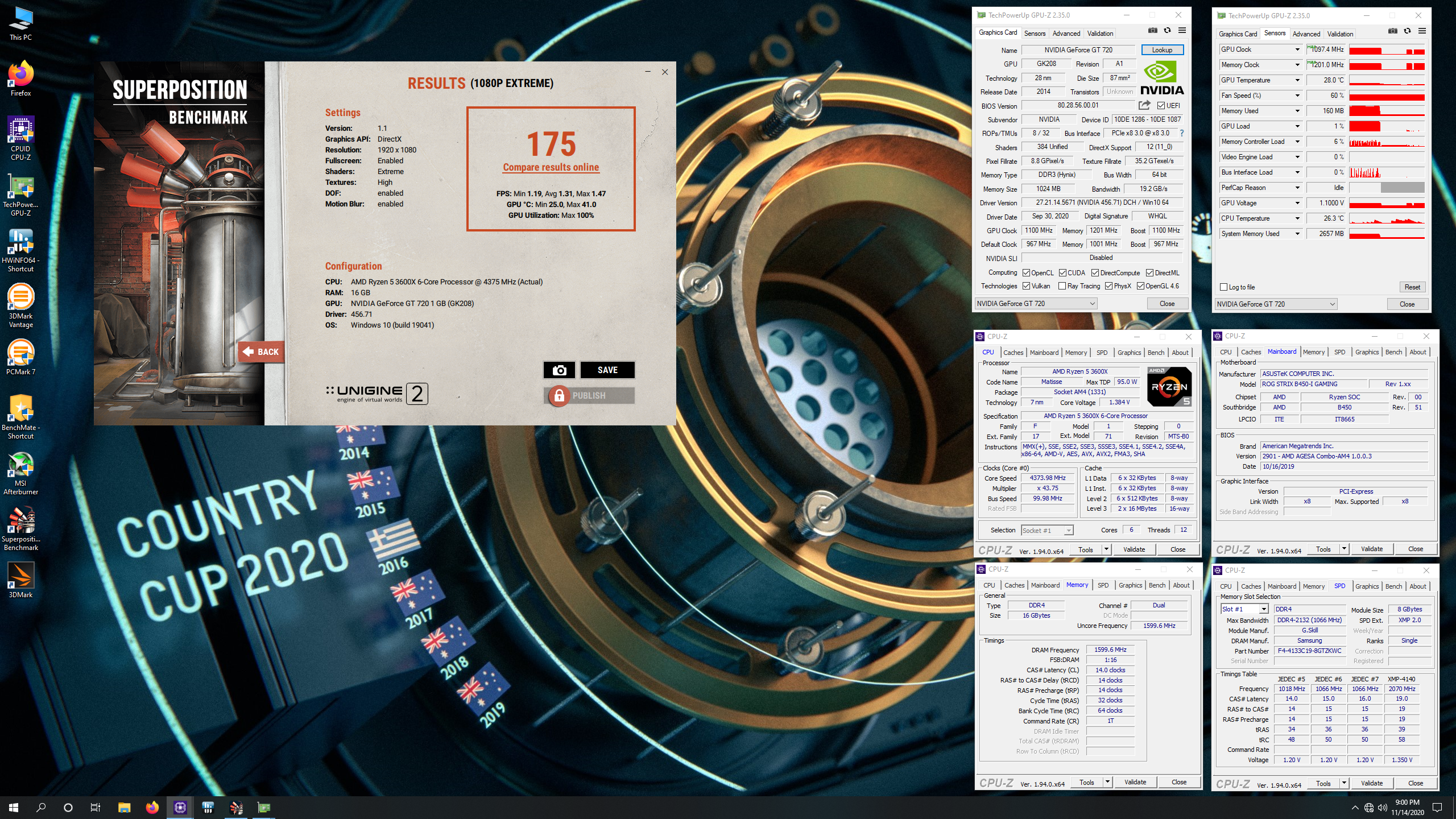Open the Tools dropdown arrow in CPU-Z CPU window

point(1106,549)
